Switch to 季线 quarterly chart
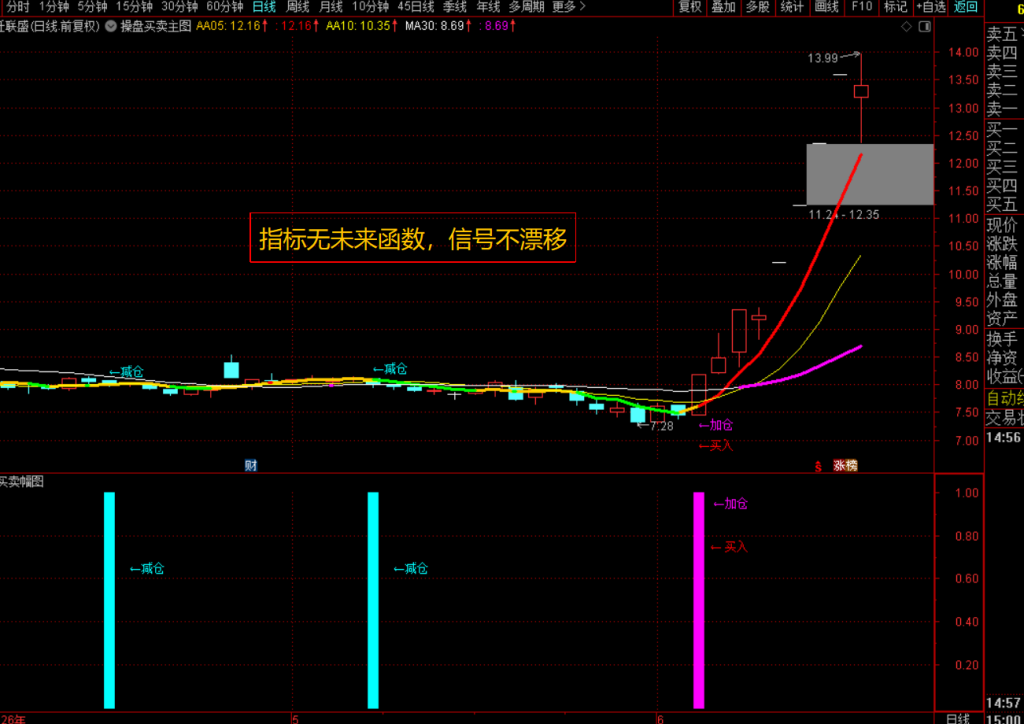1024x724 pixels. (455, 7)
